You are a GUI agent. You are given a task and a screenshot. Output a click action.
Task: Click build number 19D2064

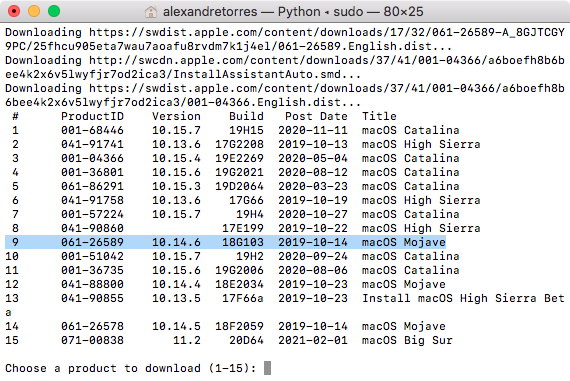click(239, 186)
